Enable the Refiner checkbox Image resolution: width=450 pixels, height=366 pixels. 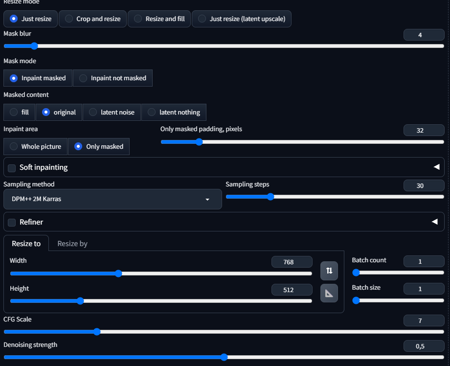pos(12,222)
